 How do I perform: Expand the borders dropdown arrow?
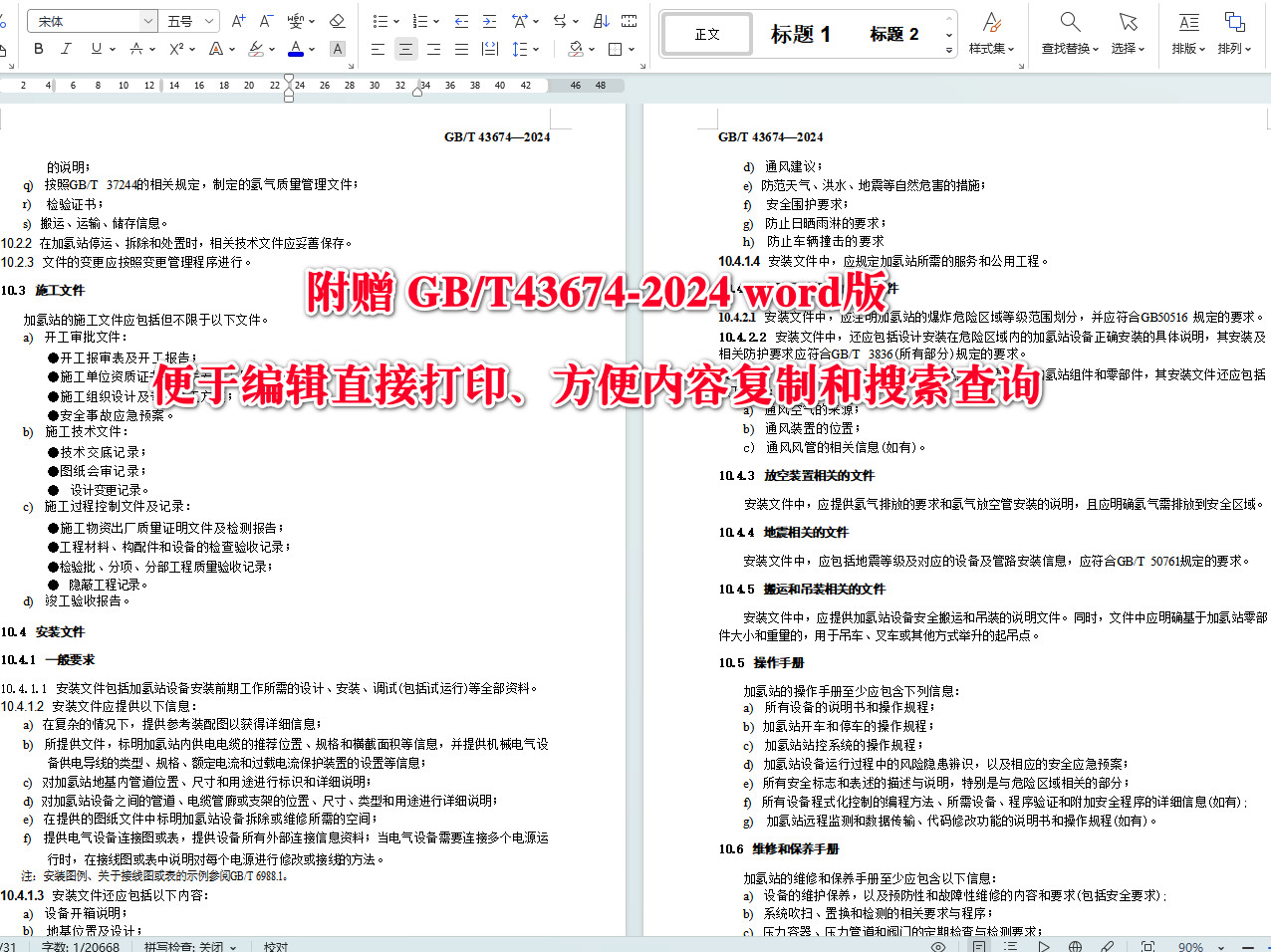[x=632, y=49]
